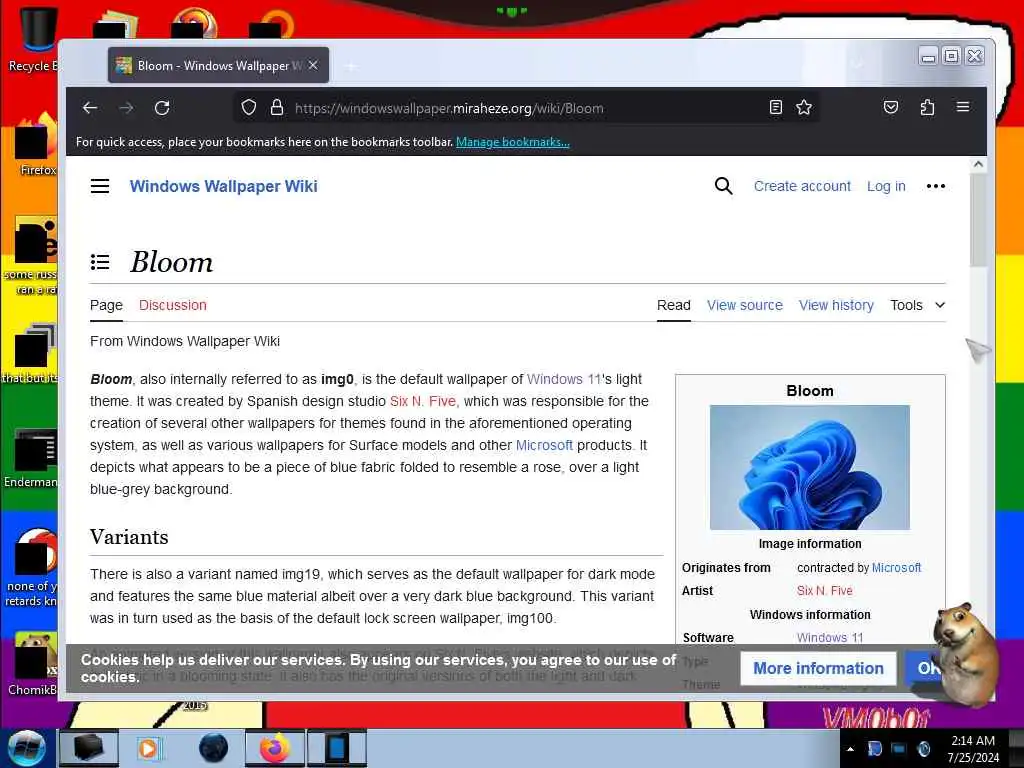Reload the page with the refresh icon
Viewport: 1024px width, 768px height.
162,108
